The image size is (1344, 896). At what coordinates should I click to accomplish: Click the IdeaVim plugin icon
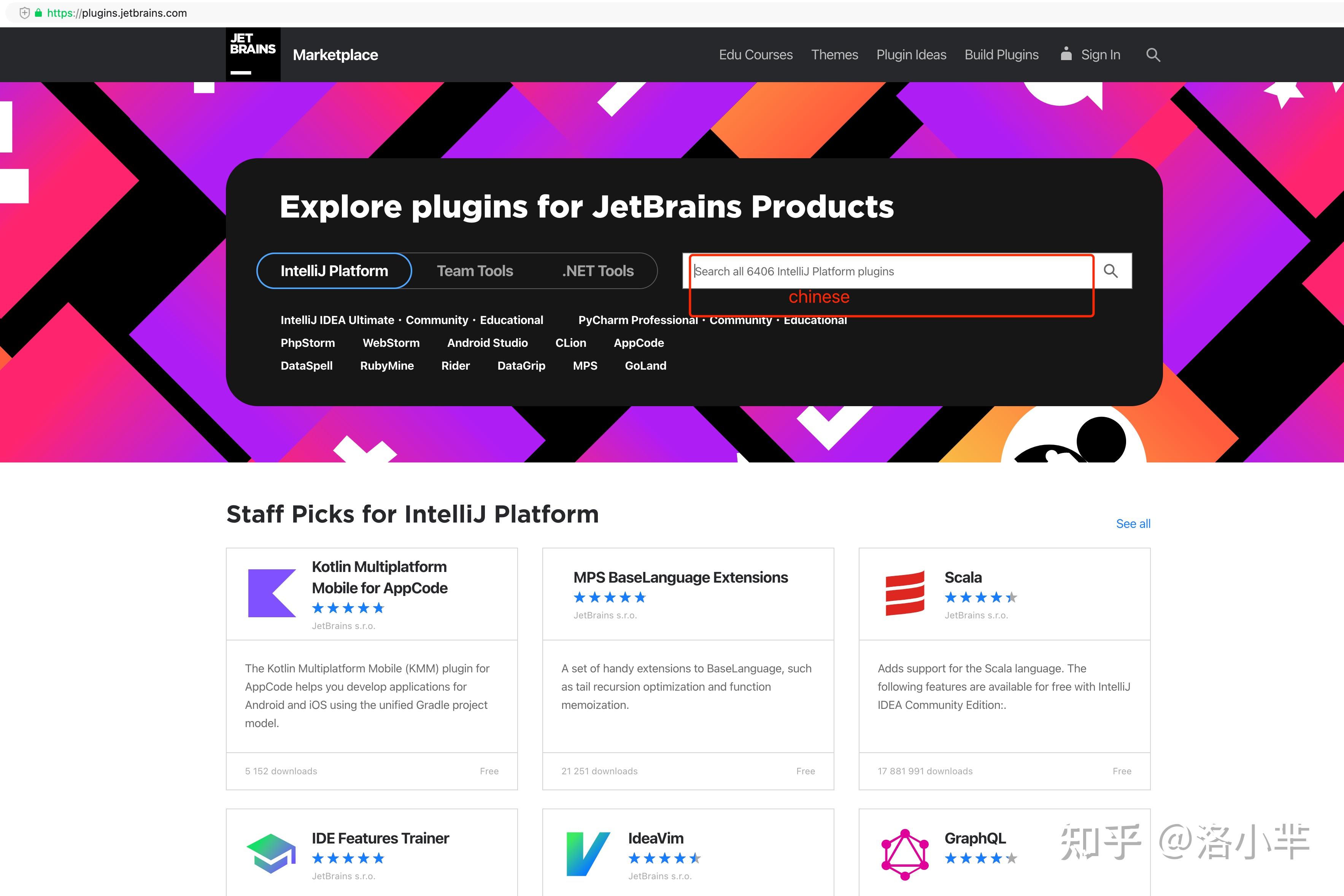click(588, 854)
